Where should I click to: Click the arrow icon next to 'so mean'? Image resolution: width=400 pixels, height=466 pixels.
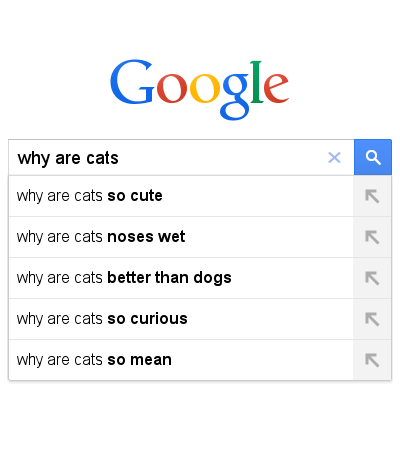(x=372, y=360)
